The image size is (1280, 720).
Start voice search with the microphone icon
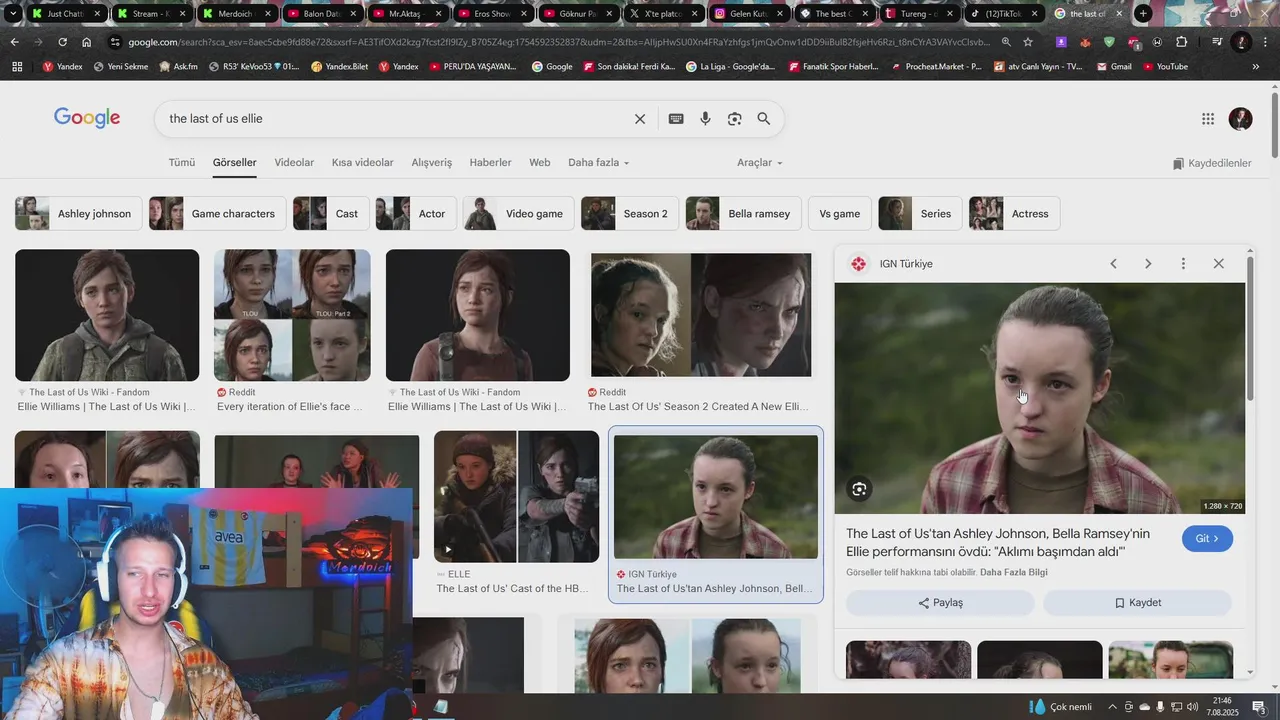705,119
